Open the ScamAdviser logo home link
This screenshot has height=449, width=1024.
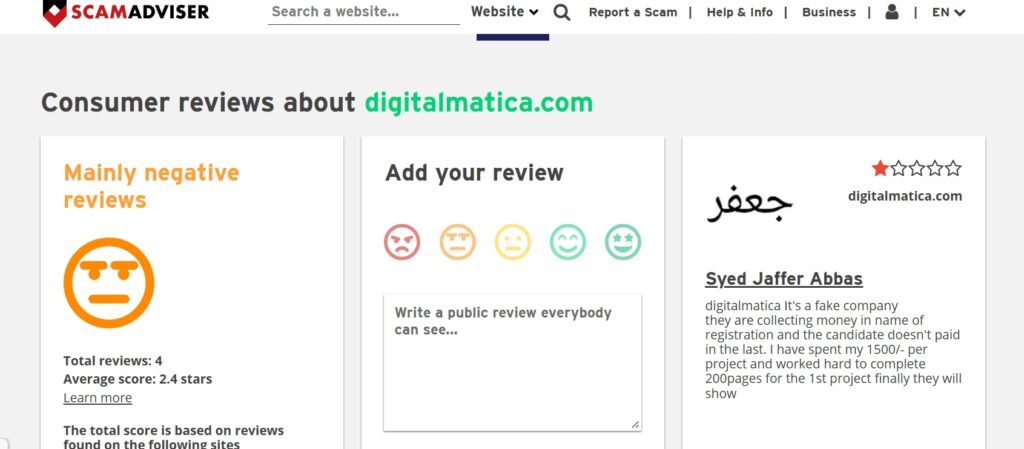126,12
